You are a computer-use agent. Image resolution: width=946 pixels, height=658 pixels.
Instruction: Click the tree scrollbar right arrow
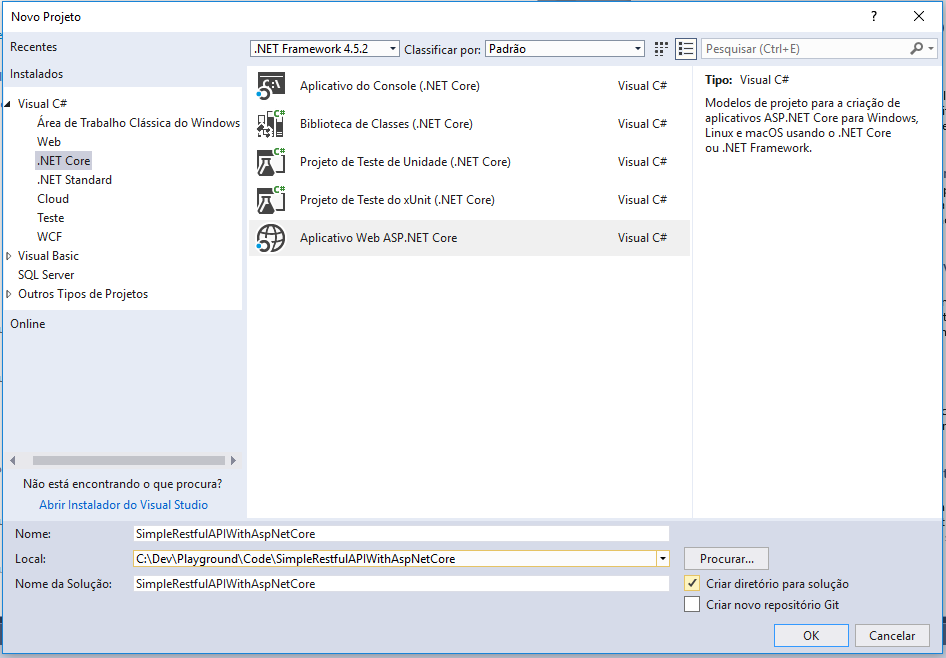pos(233,460)
